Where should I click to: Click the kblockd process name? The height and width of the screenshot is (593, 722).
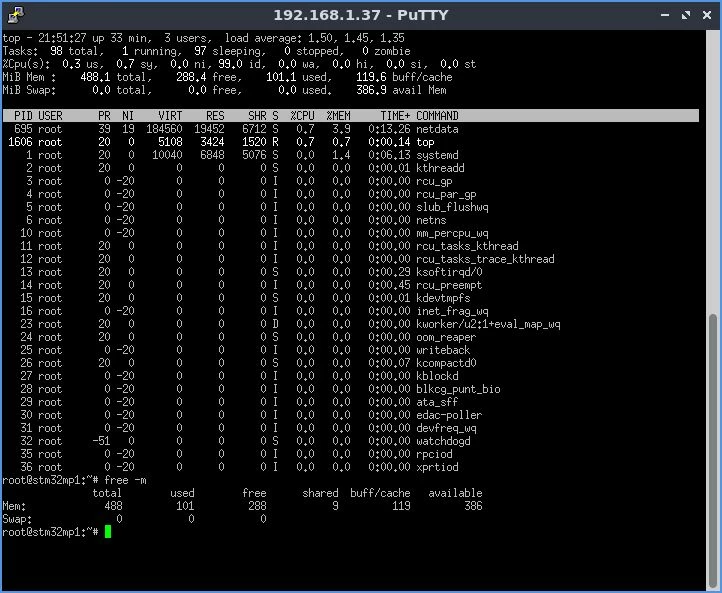[437, 376]
